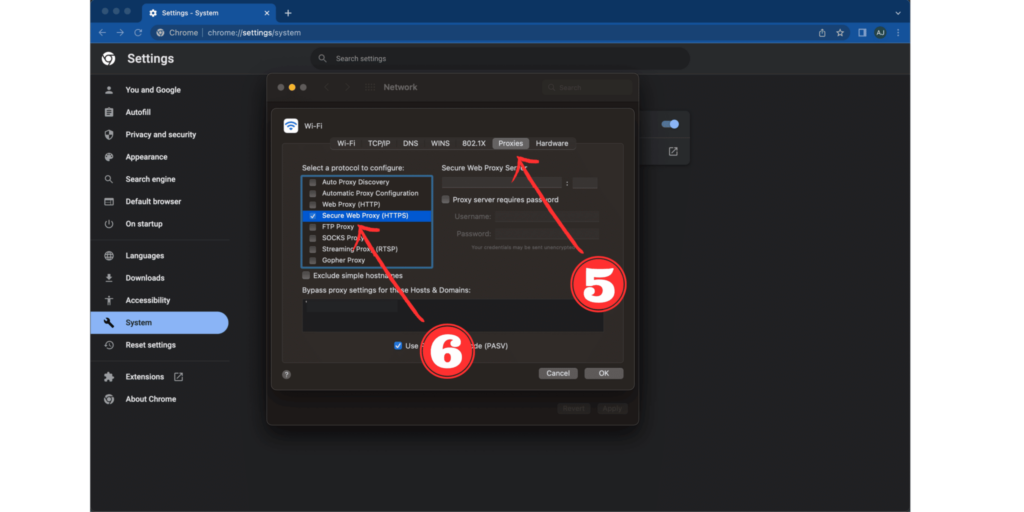Enable Auto Proxy Discovery checkbox
The height and width of the screenshot is (512, 1024).
point(313,182)
